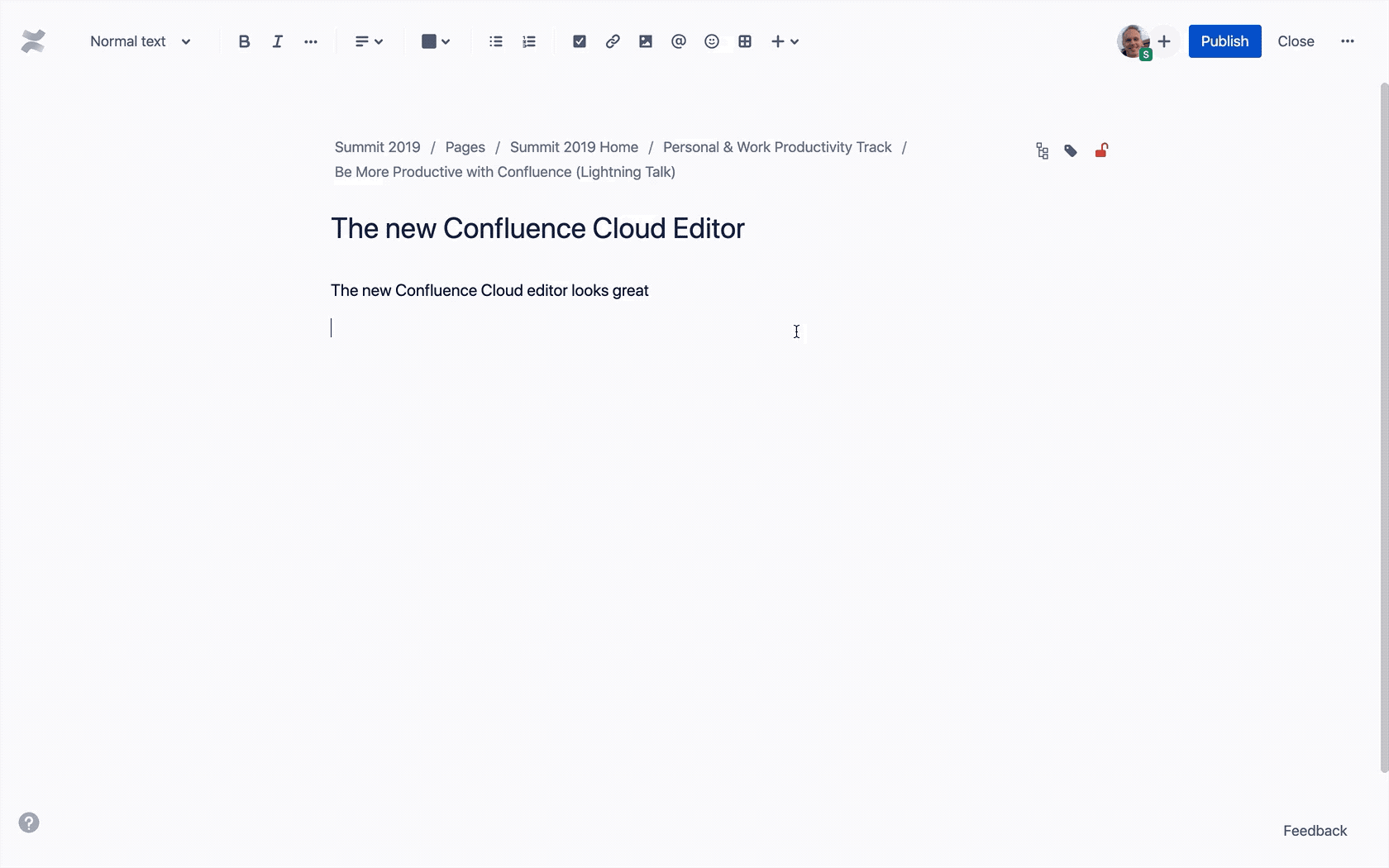Screen dimensions: 1389x868
Task: Toggle bold formatting
Action: (x=244, y=41)
